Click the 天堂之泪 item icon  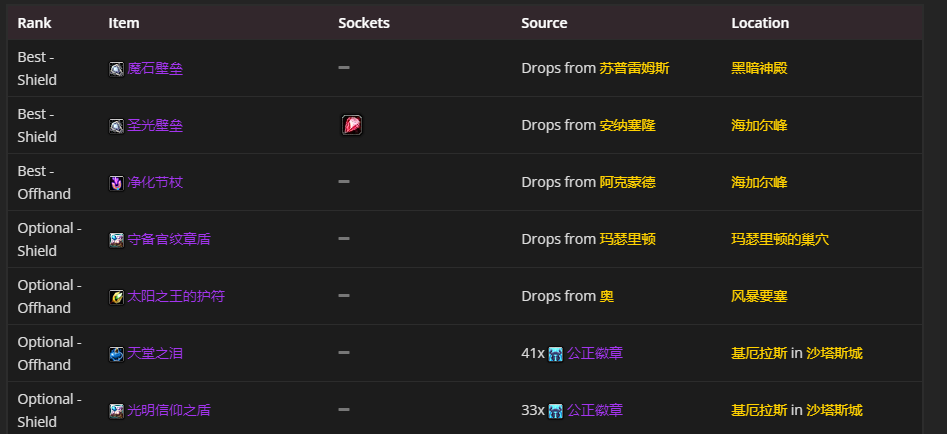(x=116, y=354)
